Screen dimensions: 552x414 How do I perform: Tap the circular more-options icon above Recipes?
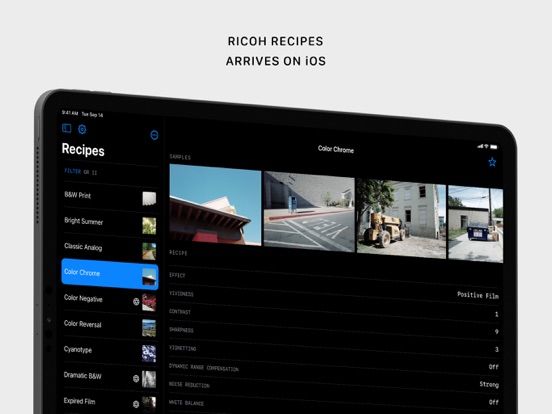(x=154, y=135)
